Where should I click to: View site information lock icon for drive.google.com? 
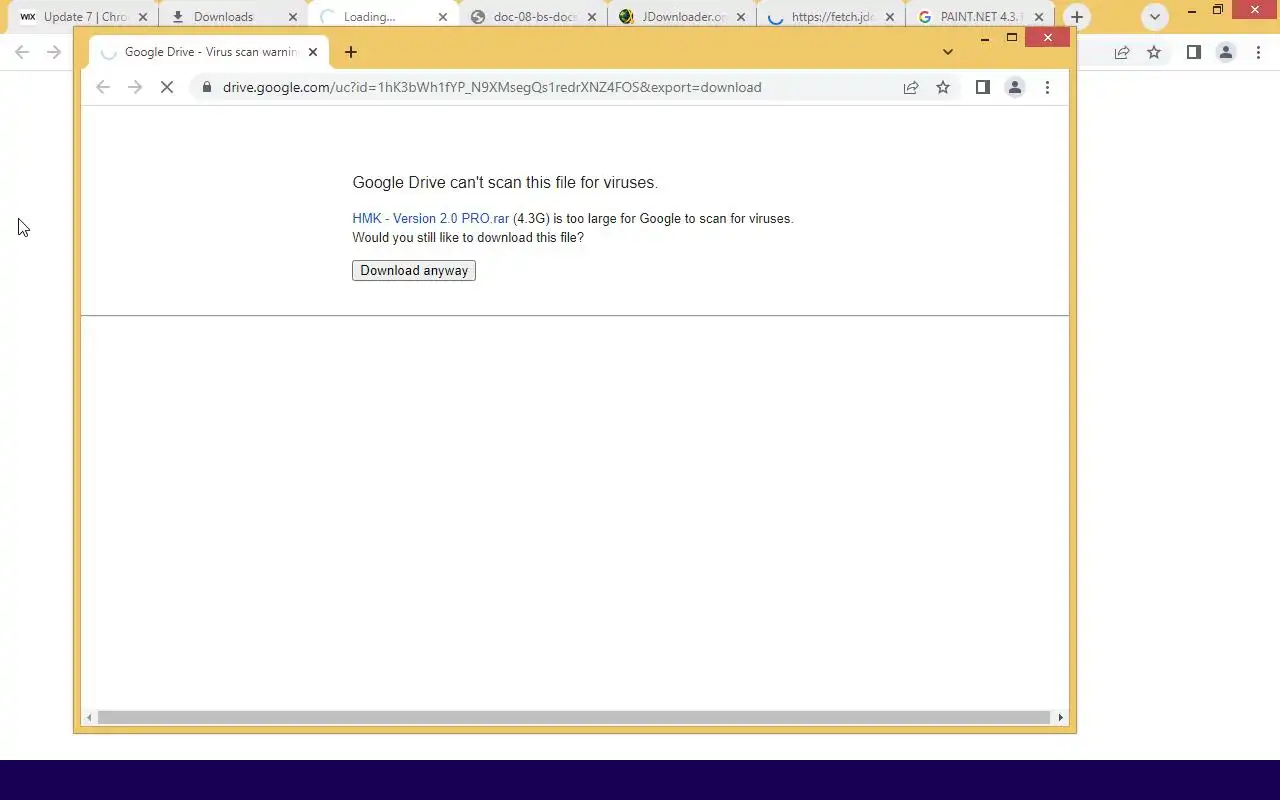[207, 87]
